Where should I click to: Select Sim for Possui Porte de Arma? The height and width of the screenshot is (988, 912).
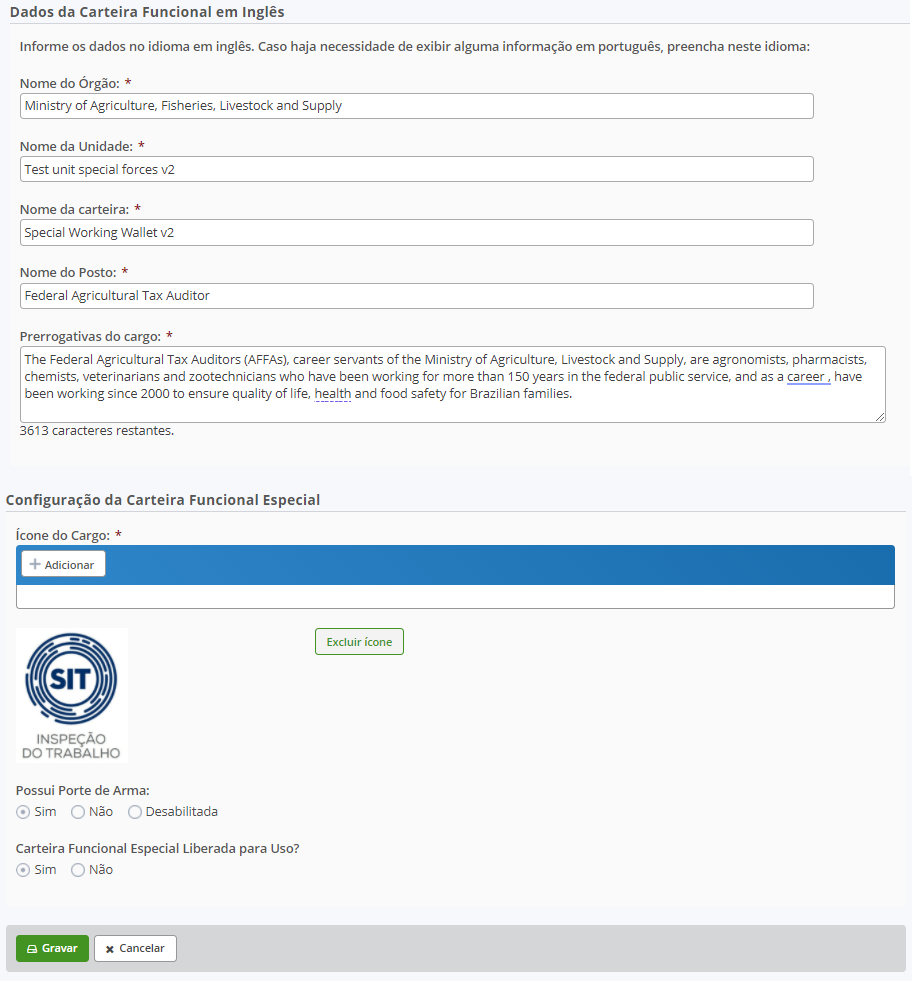[23, 812]
